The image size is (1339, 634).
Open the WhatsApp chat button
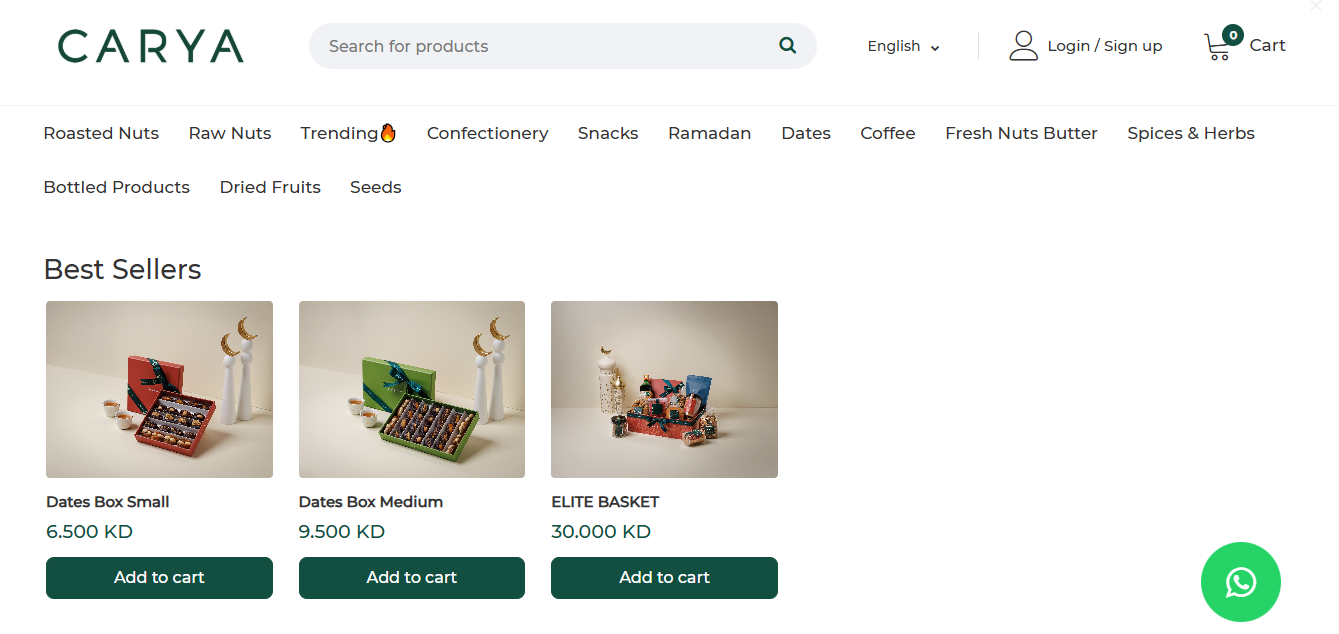coord(1240,582)
